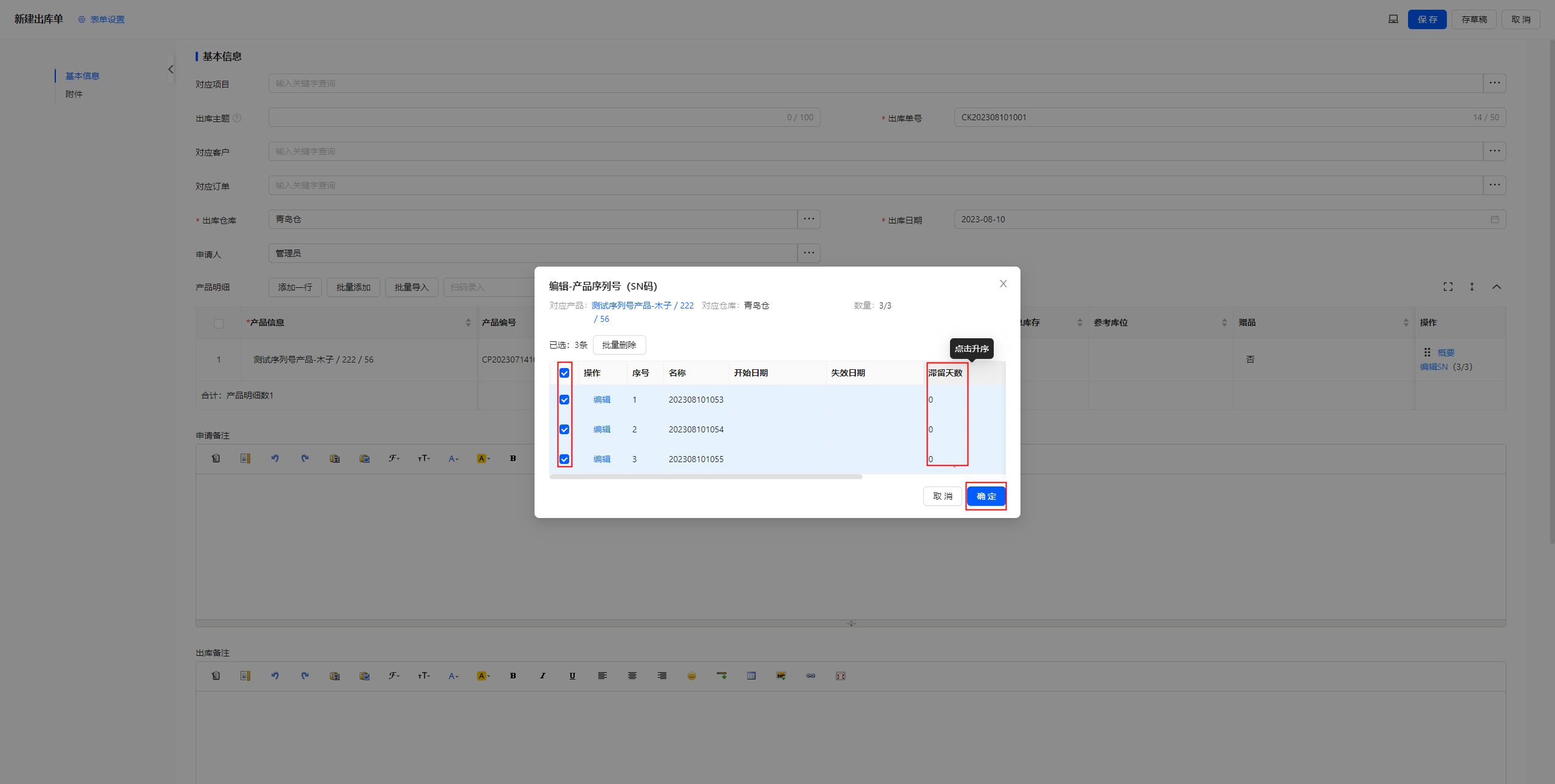Open highlight color picker in 出库备注 toolbar
The width and height of the screenshot is (1555, 784).
[484, 676]
